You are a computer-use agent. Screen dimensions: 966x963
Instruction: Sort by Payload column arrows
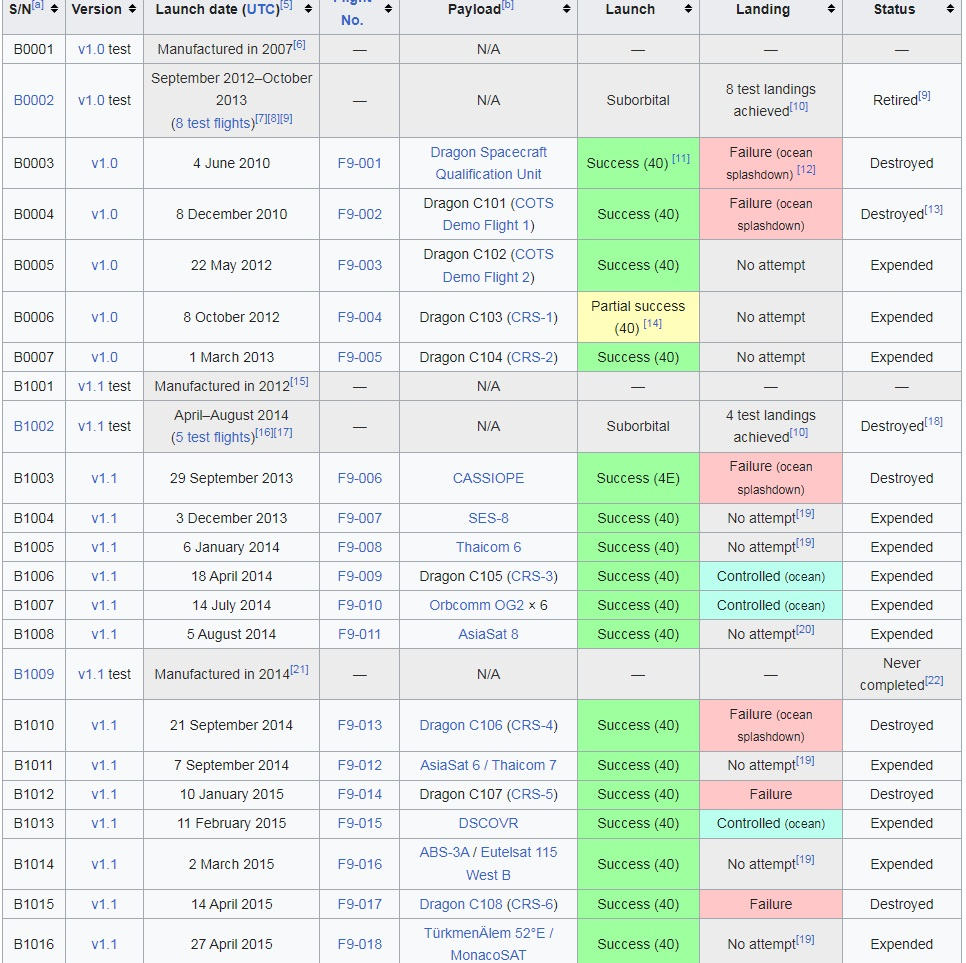pos(566,9)
